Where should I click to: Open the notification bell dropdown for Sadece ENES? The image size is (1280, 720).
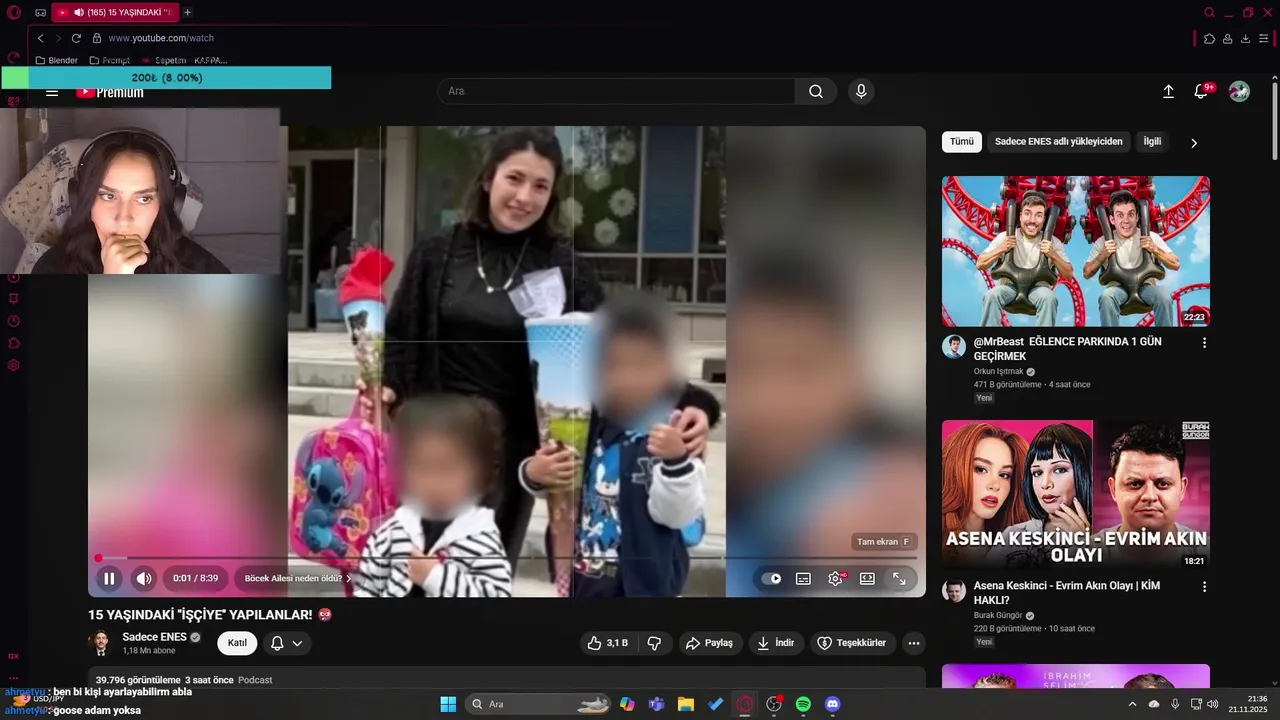[286, 643]
